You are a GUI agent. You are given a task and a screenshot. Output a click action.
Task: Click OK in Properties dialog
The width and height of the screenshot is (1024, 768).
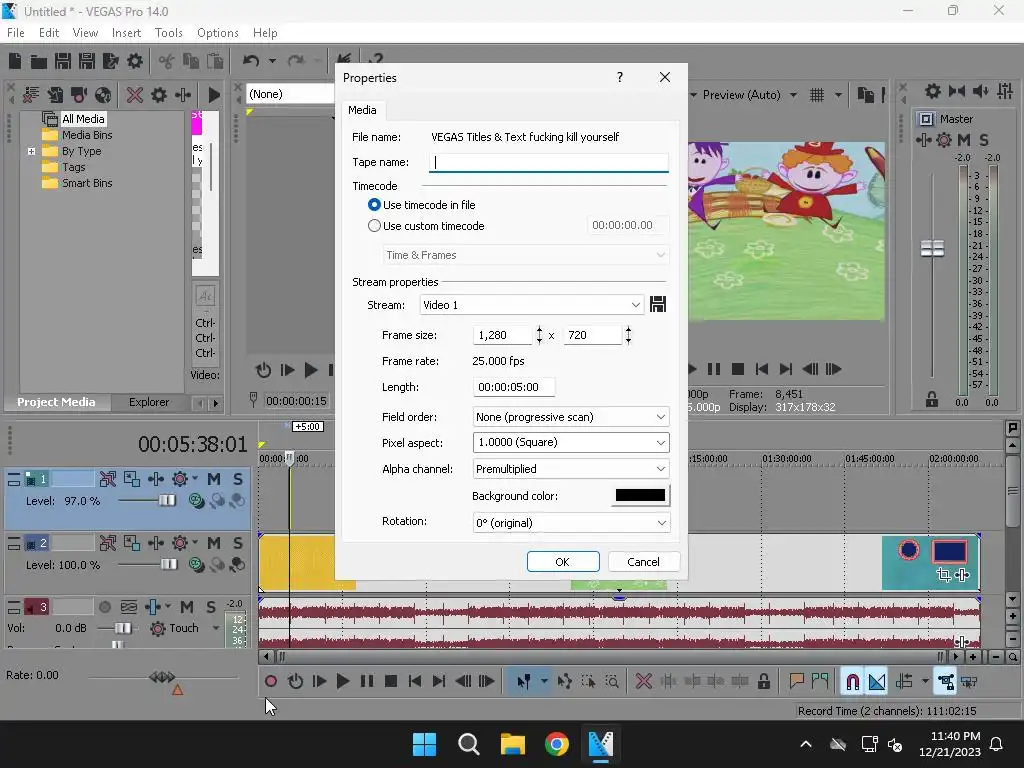pyautogui.click(x=562, y=562)
